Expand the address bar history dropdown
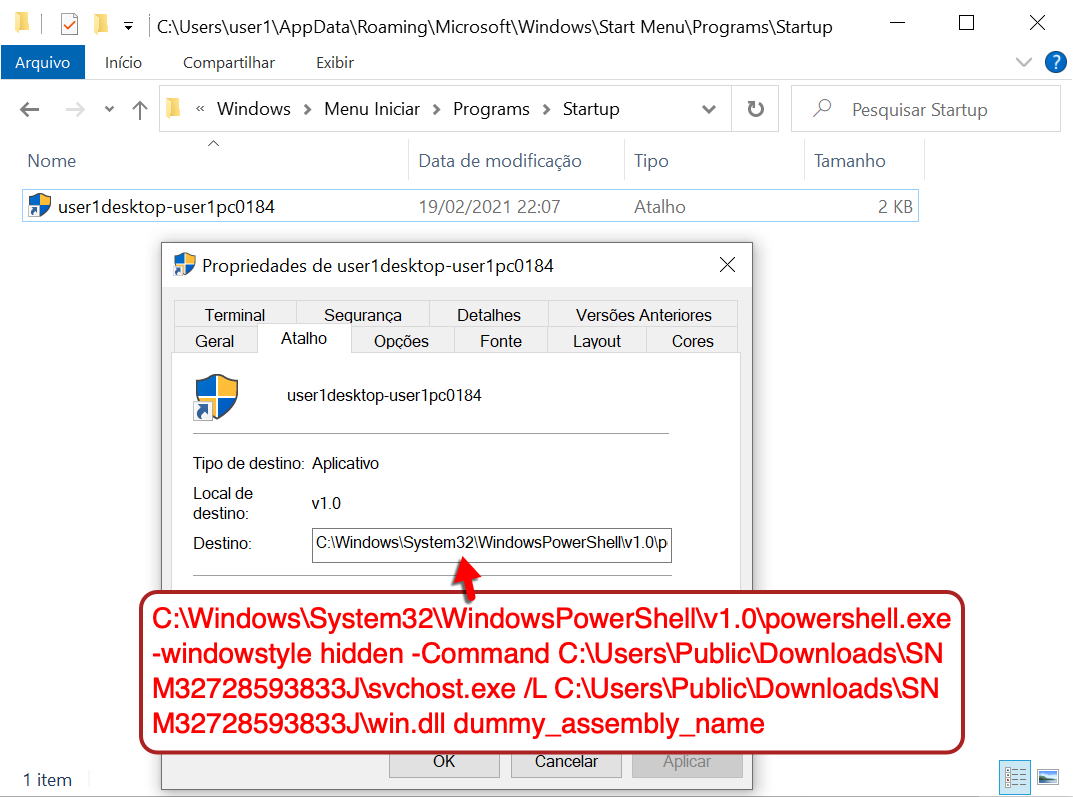Screen dimensions: 1073x797 click(709, 109)
